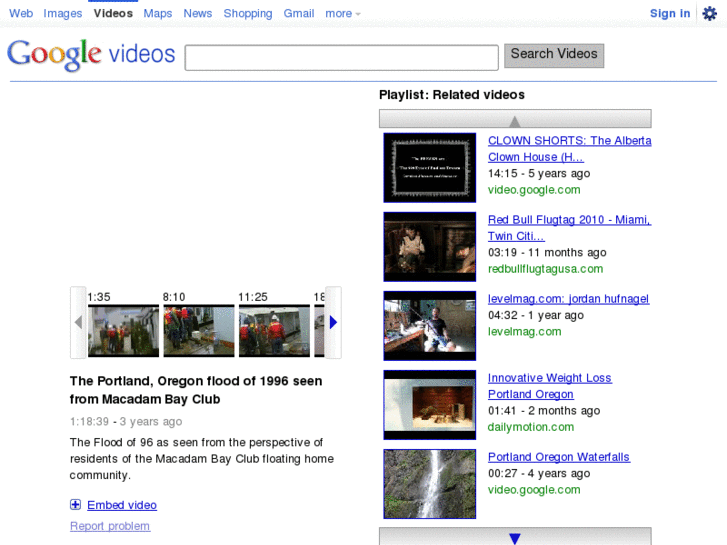Open the Red Bull Flugtag 2010 link
The height and width of the screenshot is (545, 727).
tap(569, 228)
